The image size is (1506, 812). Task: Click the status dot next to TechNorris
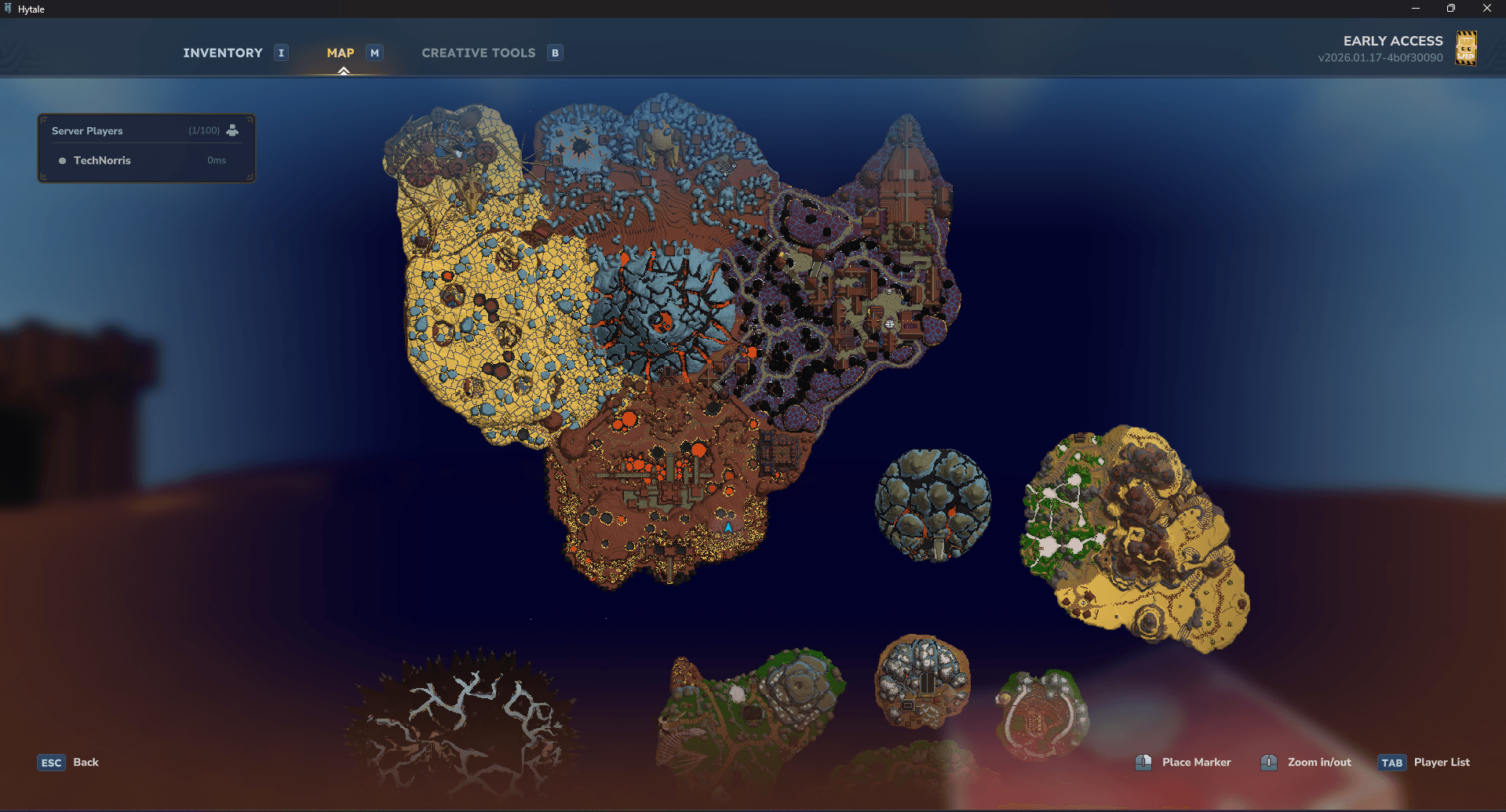pos(62,161)
